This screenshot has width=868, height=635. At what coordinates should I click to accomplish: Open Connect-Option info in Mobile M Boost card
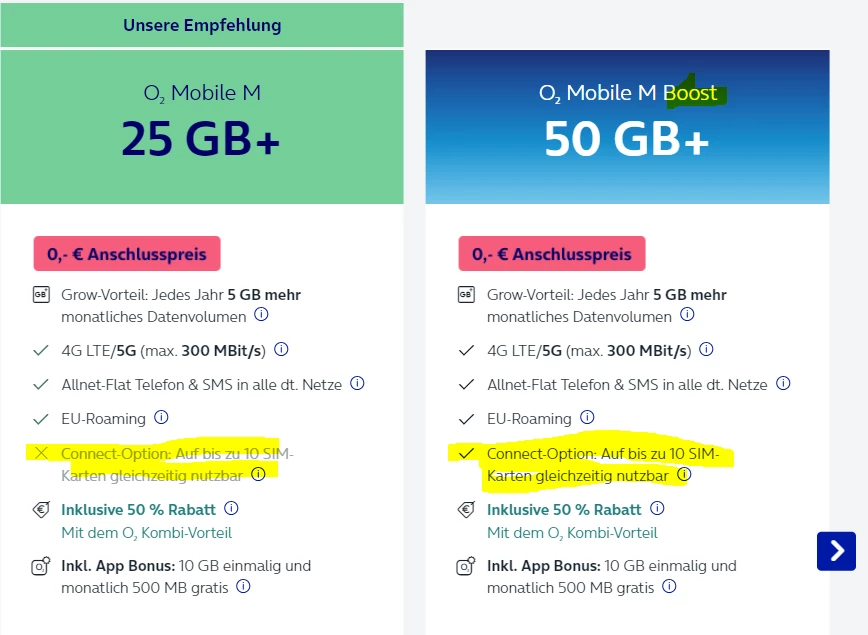pyautogui.click(x=684, y=475)
